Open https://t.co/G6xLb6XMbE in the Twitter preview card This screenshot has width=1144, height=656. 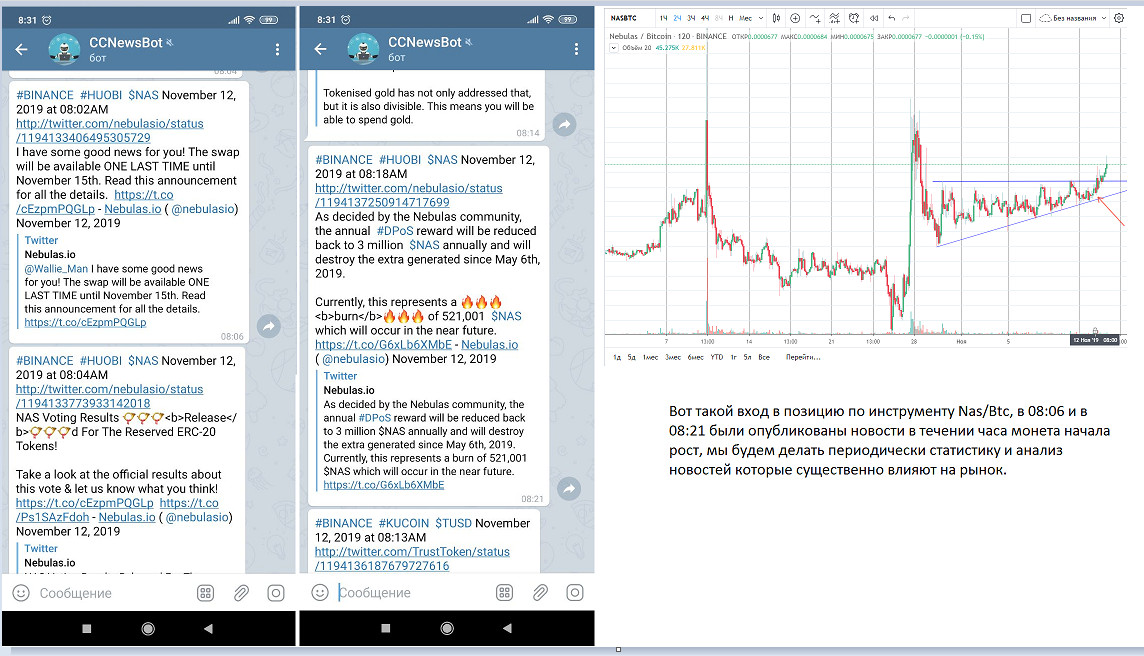[x=384, y=485]
